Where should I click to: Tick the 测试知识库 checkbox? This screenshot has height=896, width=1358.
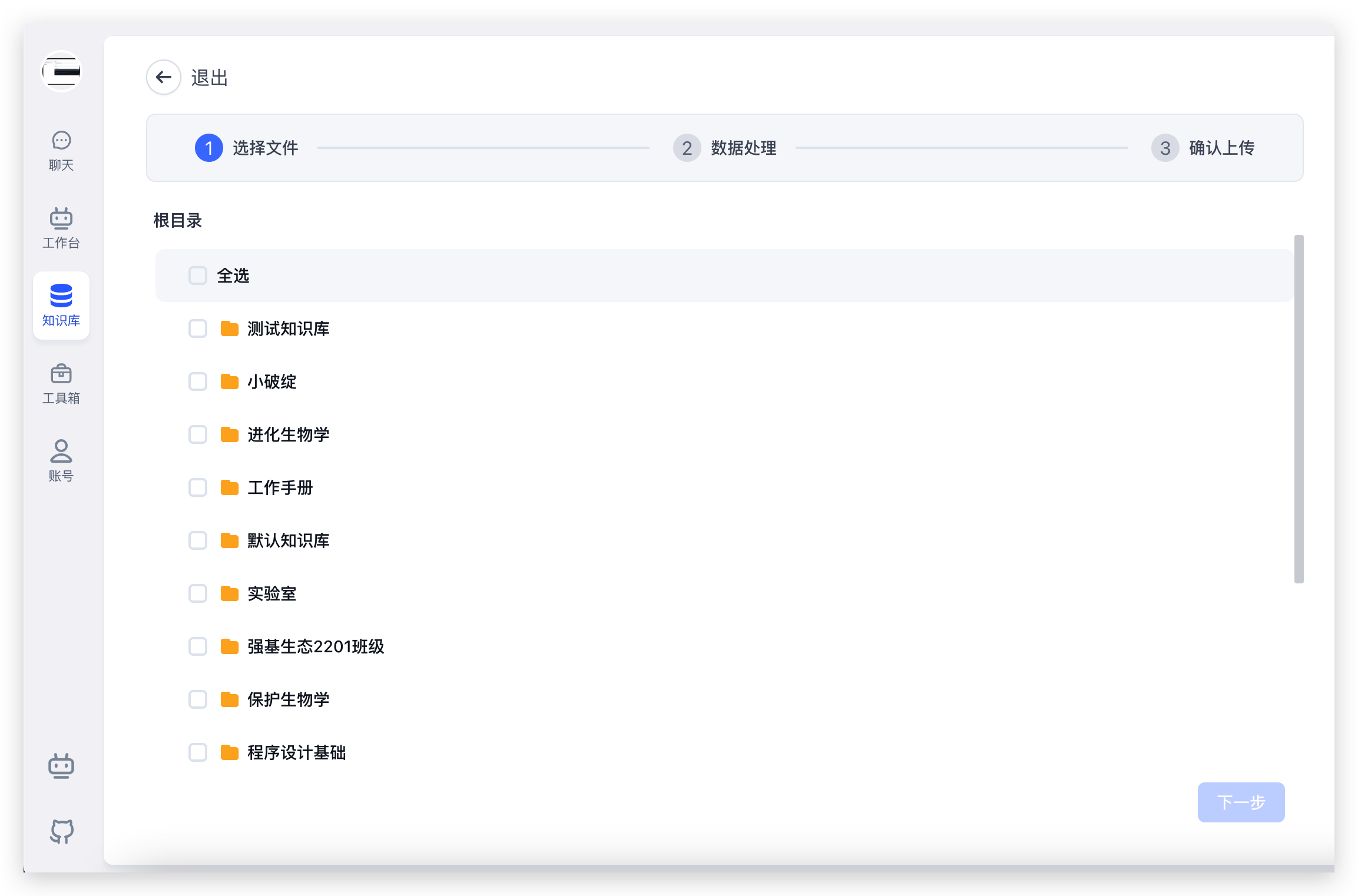pos(198,328)
